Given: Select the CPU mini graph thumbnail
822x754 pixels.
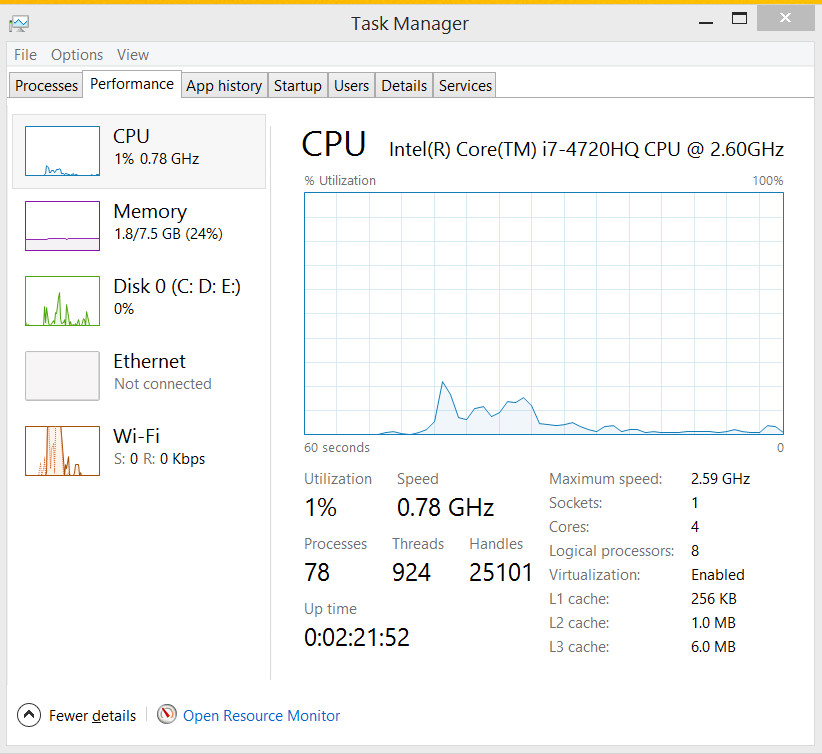Looking at the screenshot, I should point(62,151).
